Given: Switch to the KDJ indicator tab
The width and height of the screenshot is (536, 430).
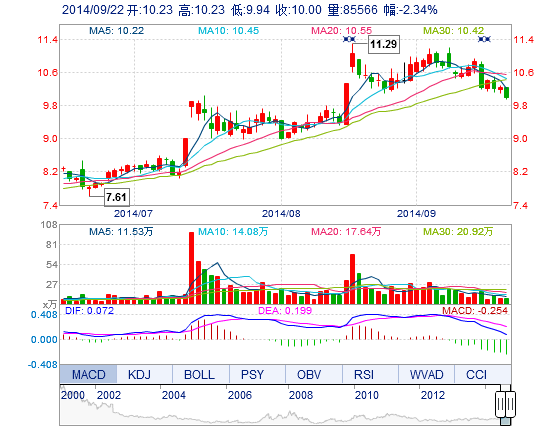Looking at the screenshot, I should [139, 374].
